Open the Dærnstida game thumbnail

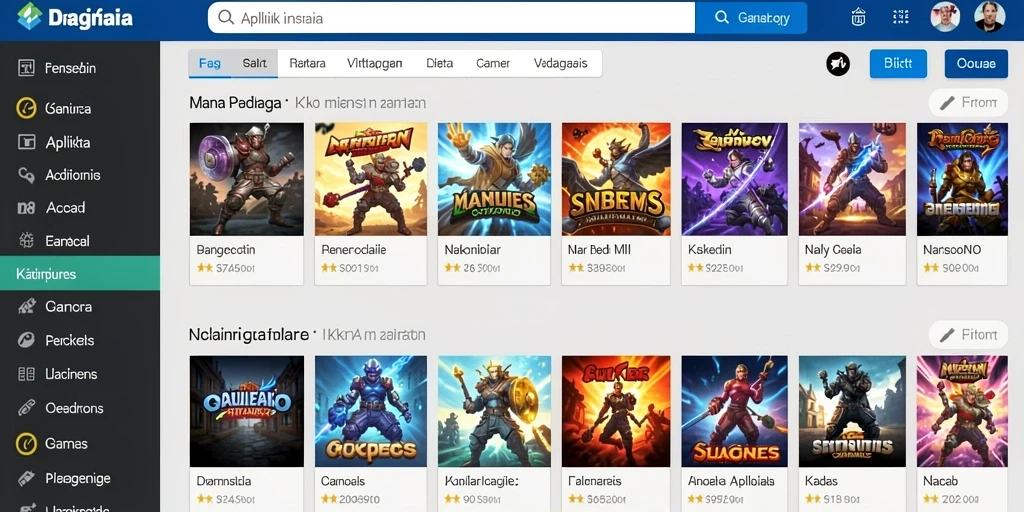[247, 411]
